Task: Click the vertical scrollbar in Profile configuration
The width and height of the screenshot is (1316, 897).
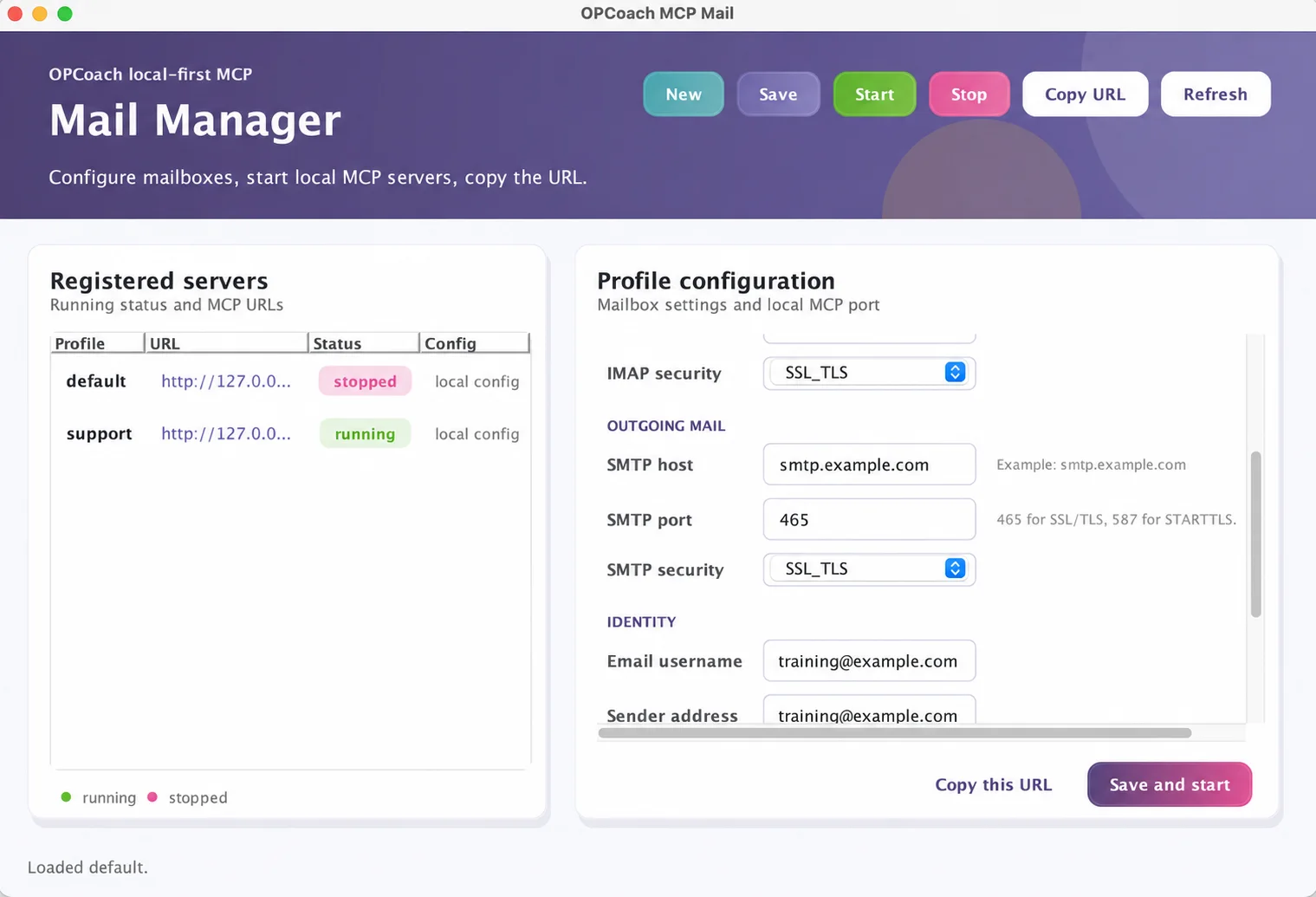Action: 1255,534
